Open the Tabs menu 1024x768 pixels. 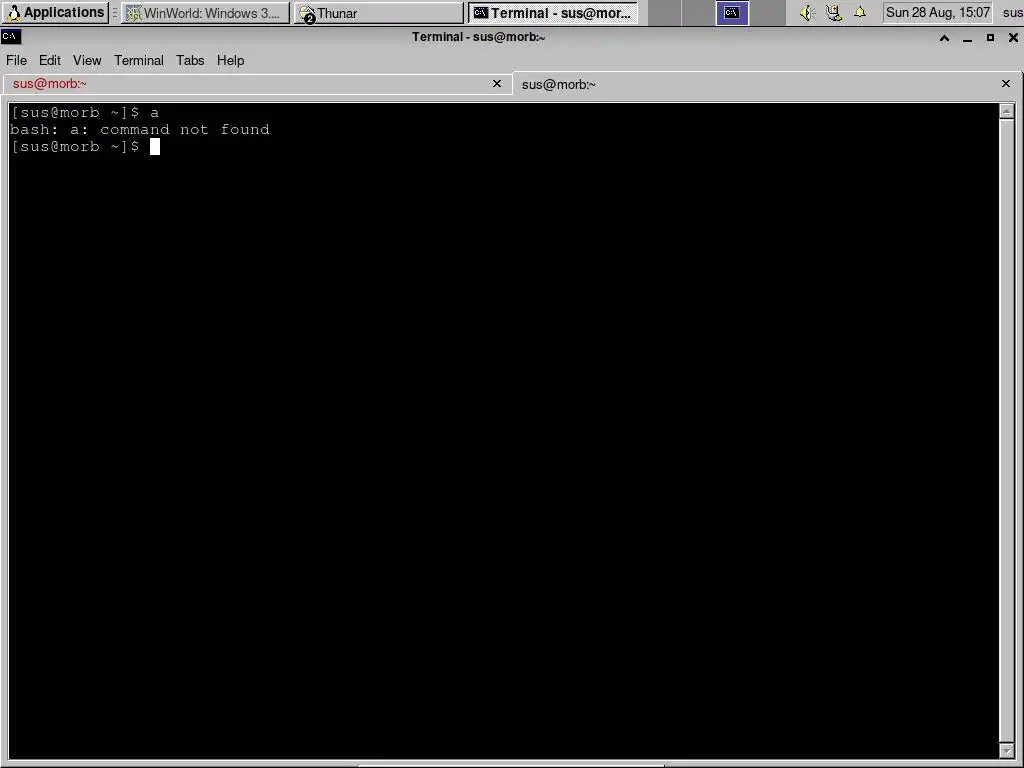coord(190,60)
